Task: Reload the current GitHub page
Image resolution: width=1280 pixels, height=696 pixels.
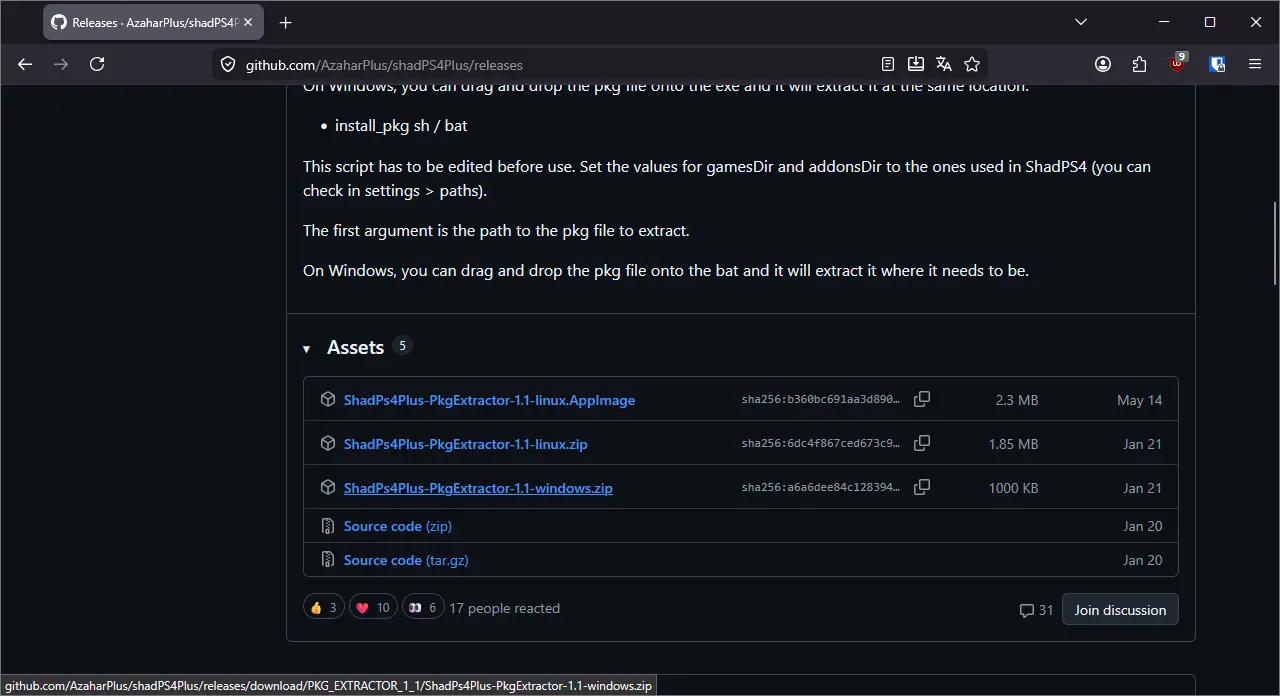Action: click(x=97, y=64)
